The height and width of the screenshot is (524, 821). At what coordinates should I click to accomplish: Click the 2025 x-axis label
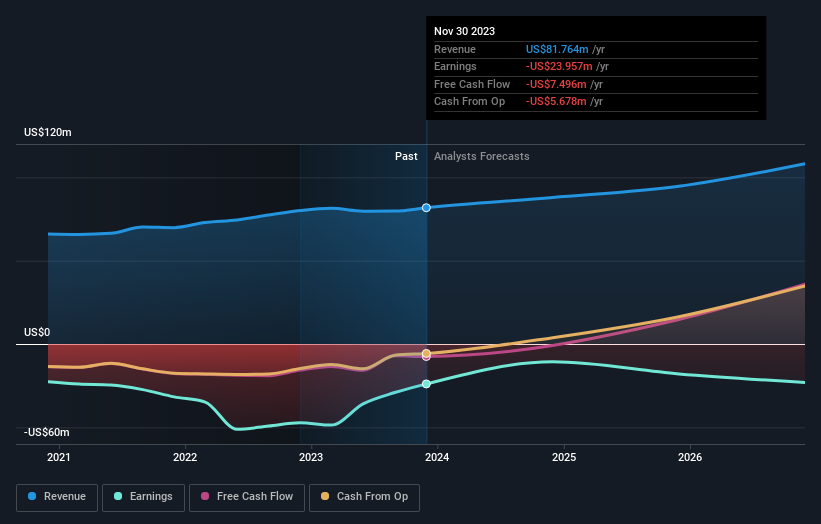pos(564,458)
